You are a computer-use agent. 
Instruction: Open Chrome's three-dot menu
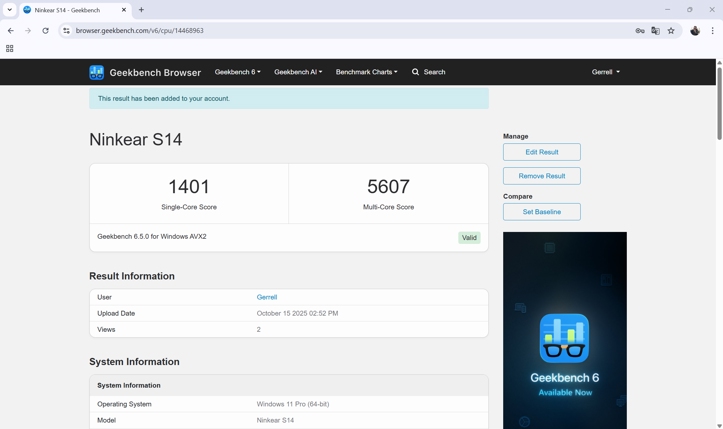(712, 31)
